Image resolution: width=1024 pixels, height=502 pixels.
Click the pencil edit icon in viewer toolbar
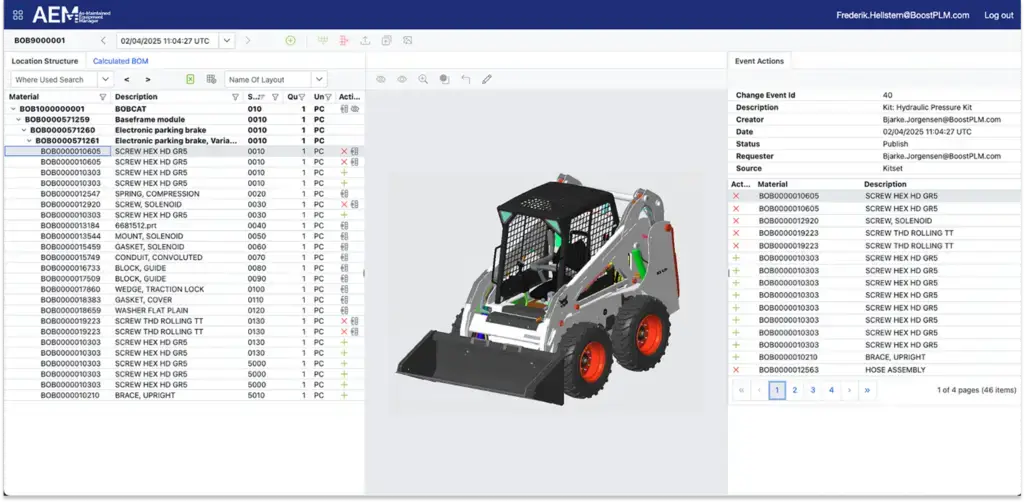click(487, 79)
